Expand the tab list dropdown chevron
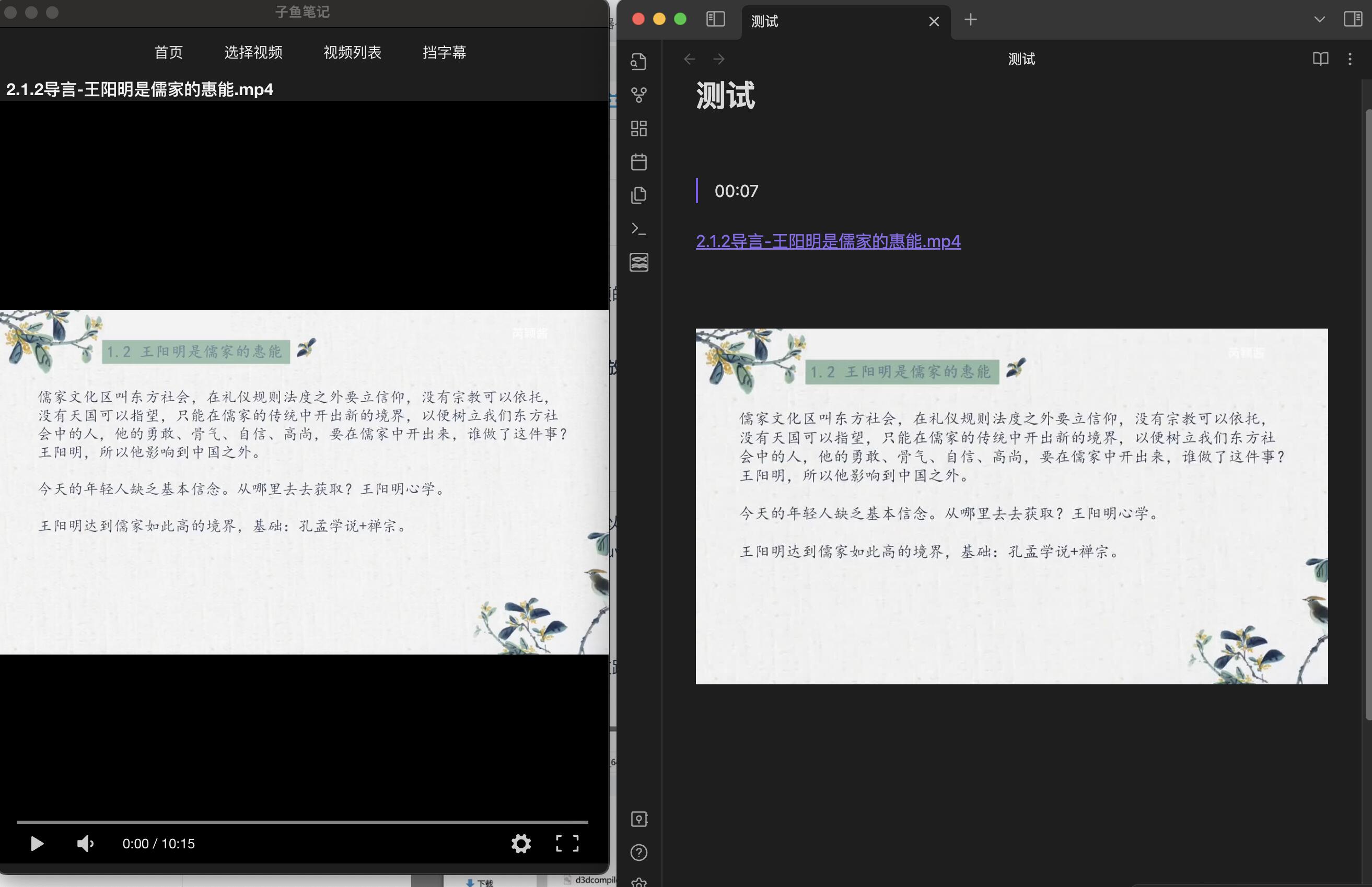1372x887 pixels. click(x=1319, y=19)
